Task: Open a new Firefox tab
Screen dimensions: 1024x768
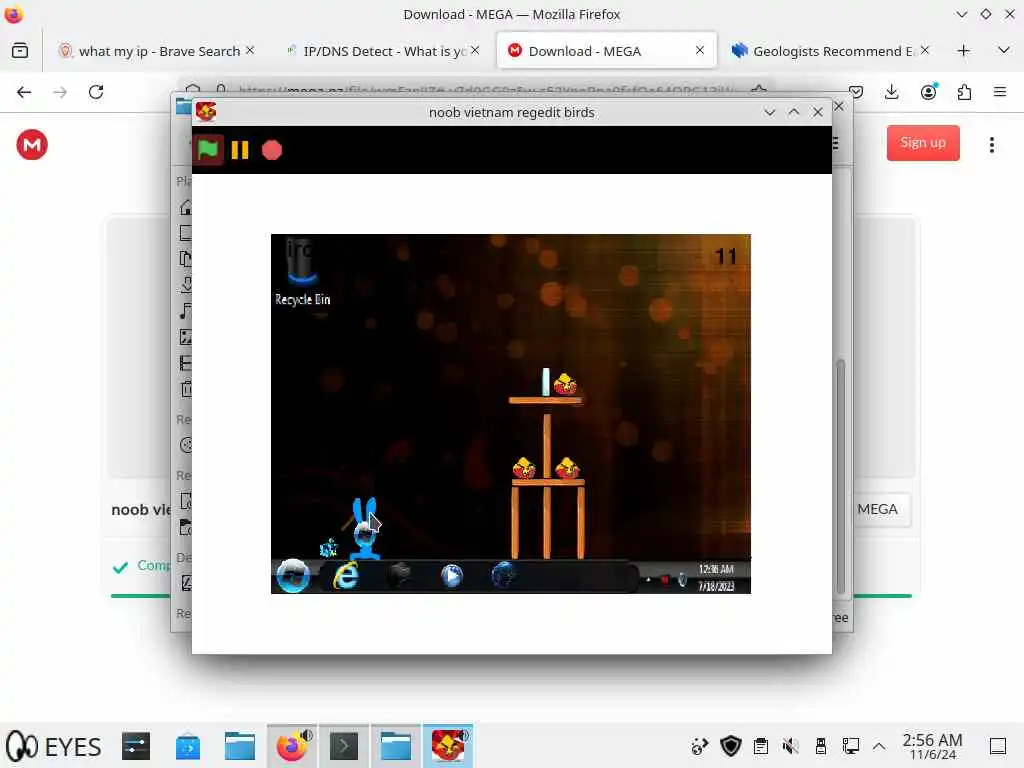Action: pyautogui.click(x=963, y=51)
